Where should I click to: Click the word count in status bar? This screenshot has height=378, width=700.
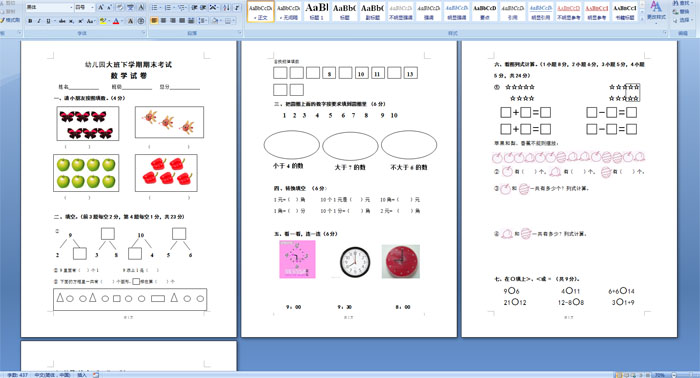(x=17, y=375)
